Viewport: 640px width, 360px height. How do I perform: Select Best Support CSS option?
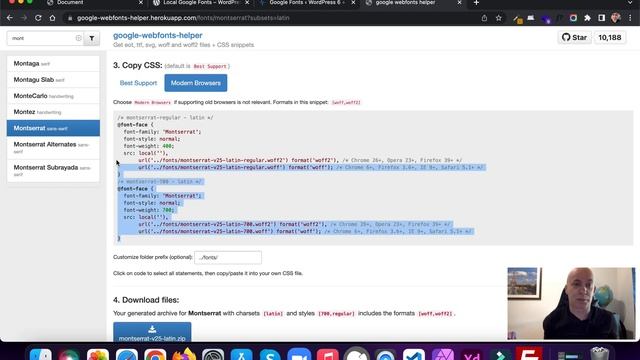(138, 83)
